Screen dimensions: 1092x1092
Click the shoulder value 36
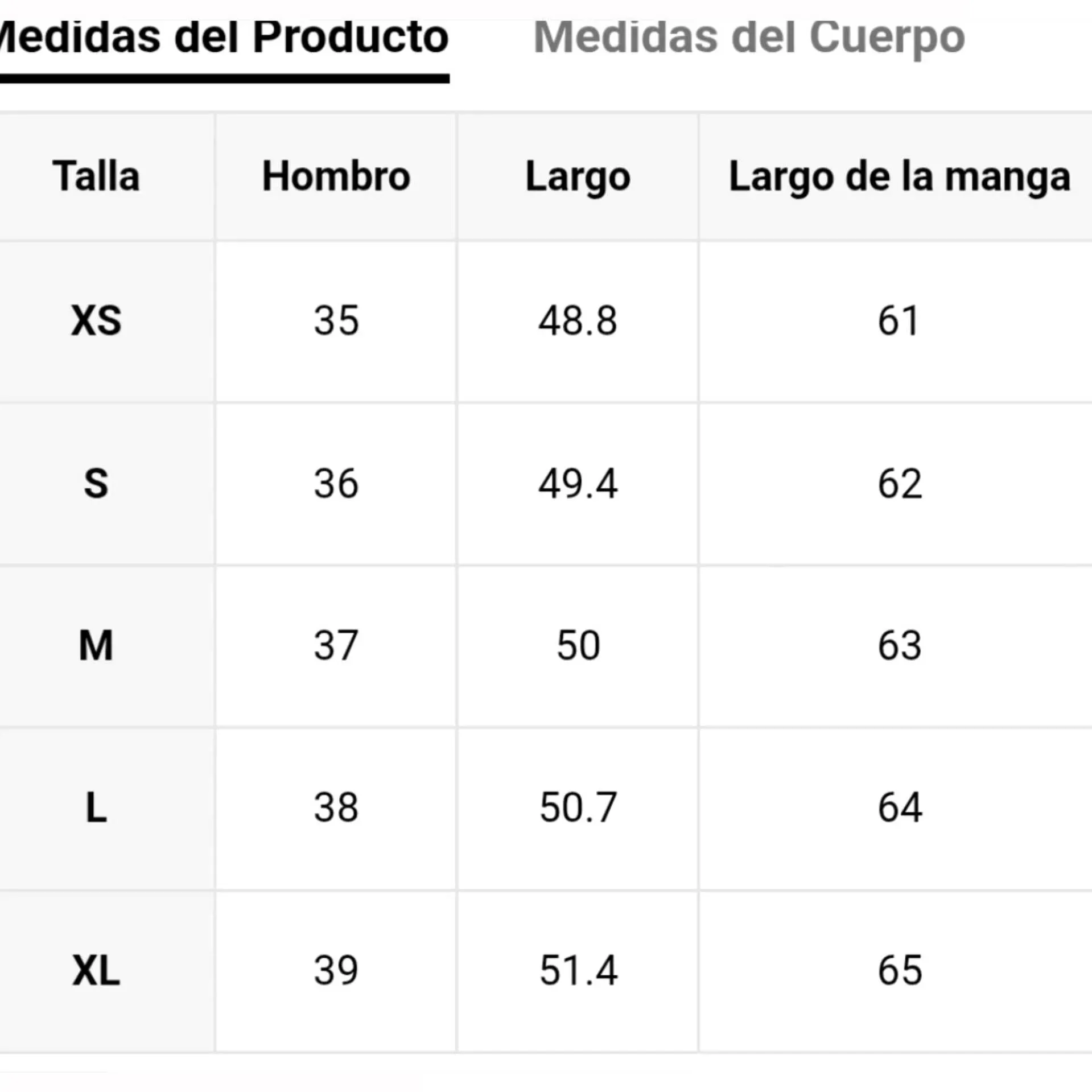(336, 484)
